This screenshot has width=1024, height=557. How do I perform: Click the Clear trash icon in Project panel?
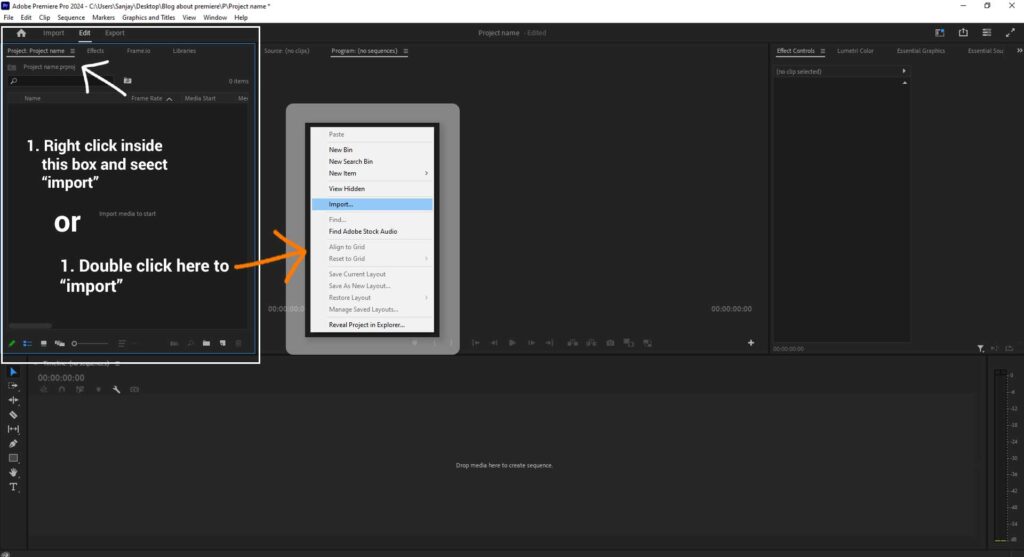tap(238, 343)
